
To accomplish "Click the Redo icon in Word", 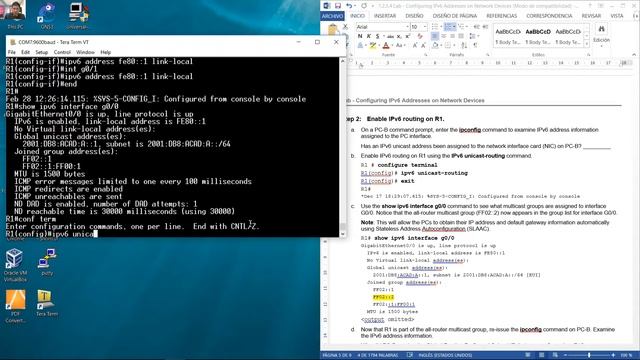I will (x=364, y=6).
